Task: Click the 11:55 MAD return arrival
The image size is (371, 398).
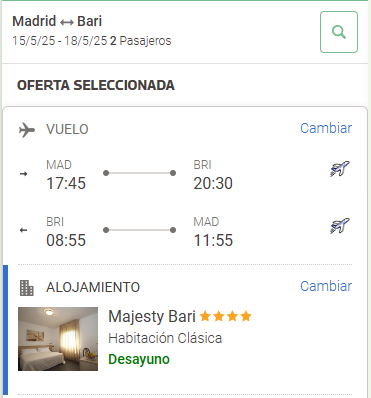Action: pos(213,240)
